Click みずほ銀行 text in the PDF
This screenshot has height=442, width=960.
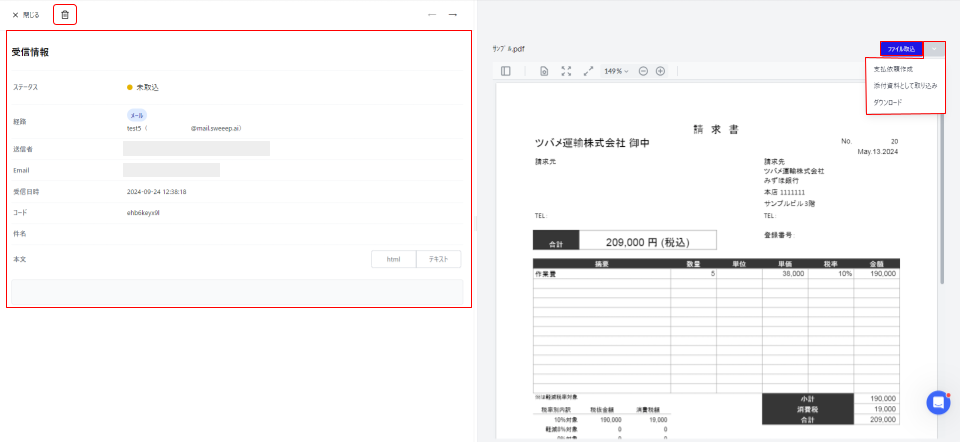pyautogui.click(x=781, y=181)
